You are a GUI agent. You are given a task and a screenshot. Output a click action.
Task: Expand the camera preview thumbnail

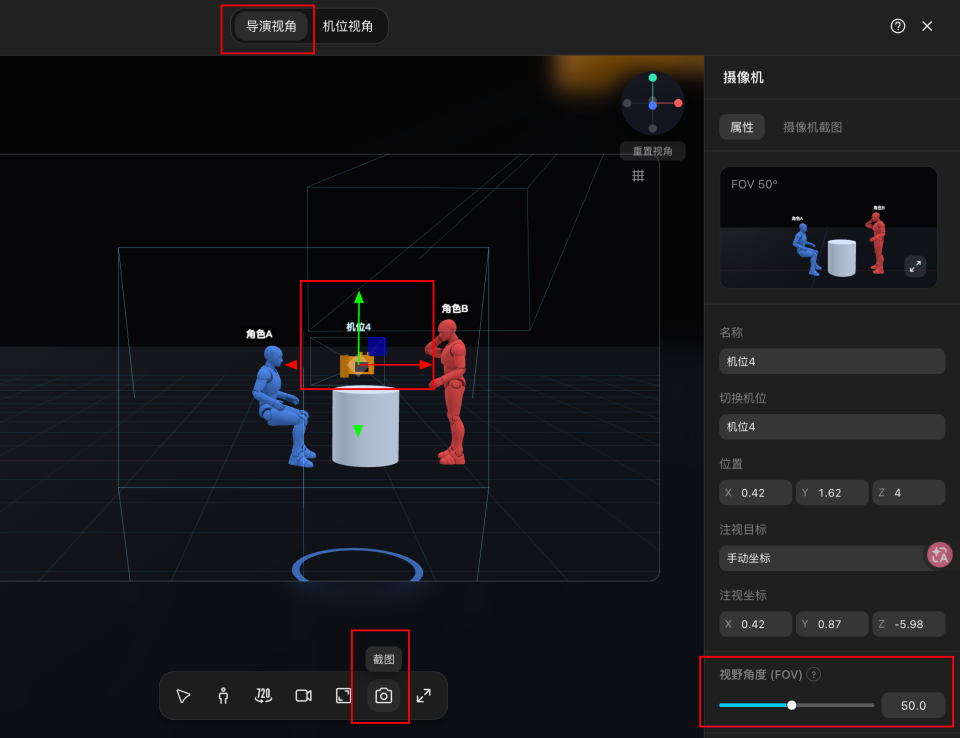pos(915,266)
